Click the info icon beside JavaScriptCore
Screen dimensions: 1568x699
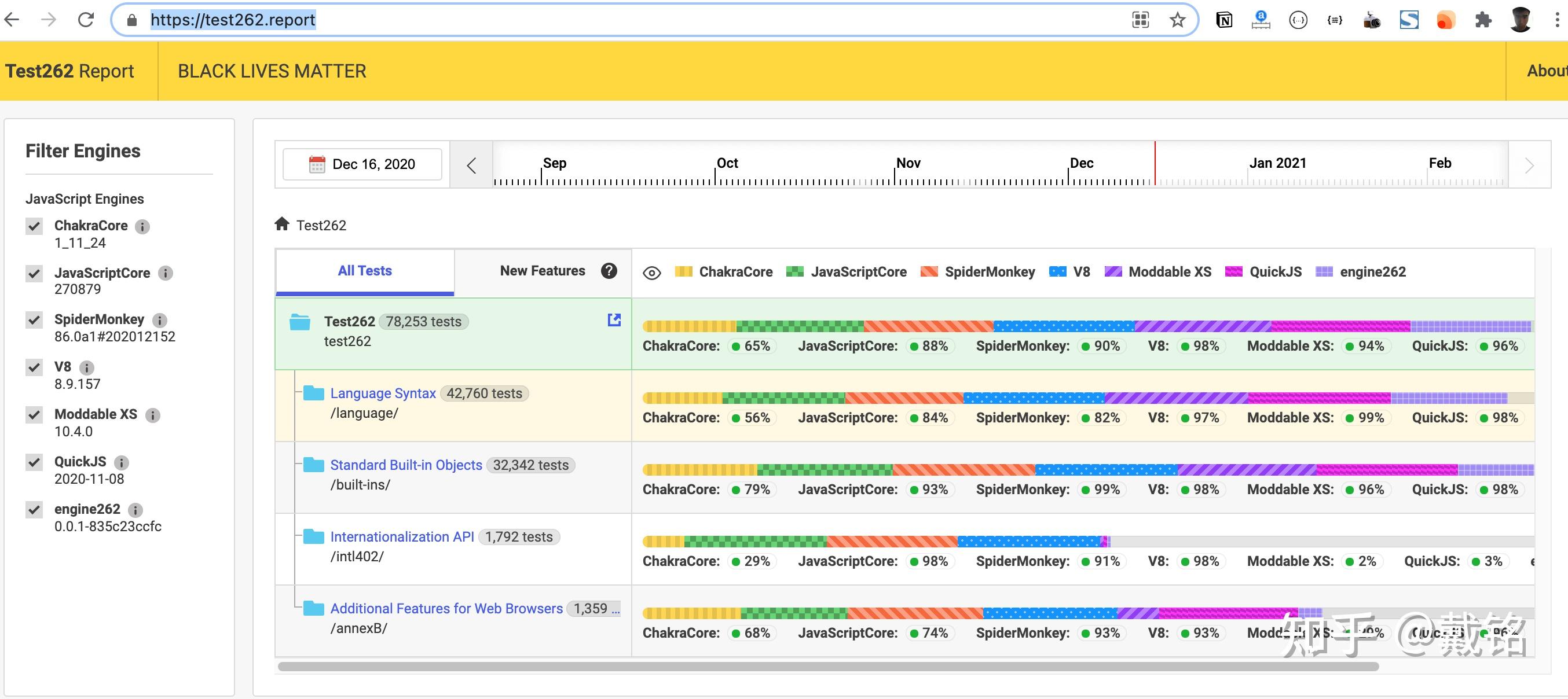[165, 273]
